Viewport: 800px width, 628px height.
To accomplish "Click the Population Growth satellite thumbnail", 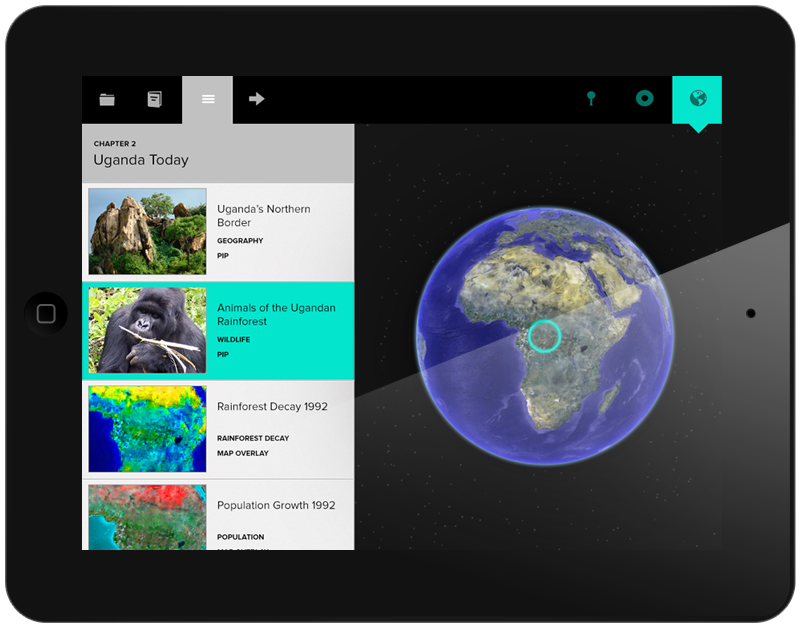I will click(x=147, y=517).
